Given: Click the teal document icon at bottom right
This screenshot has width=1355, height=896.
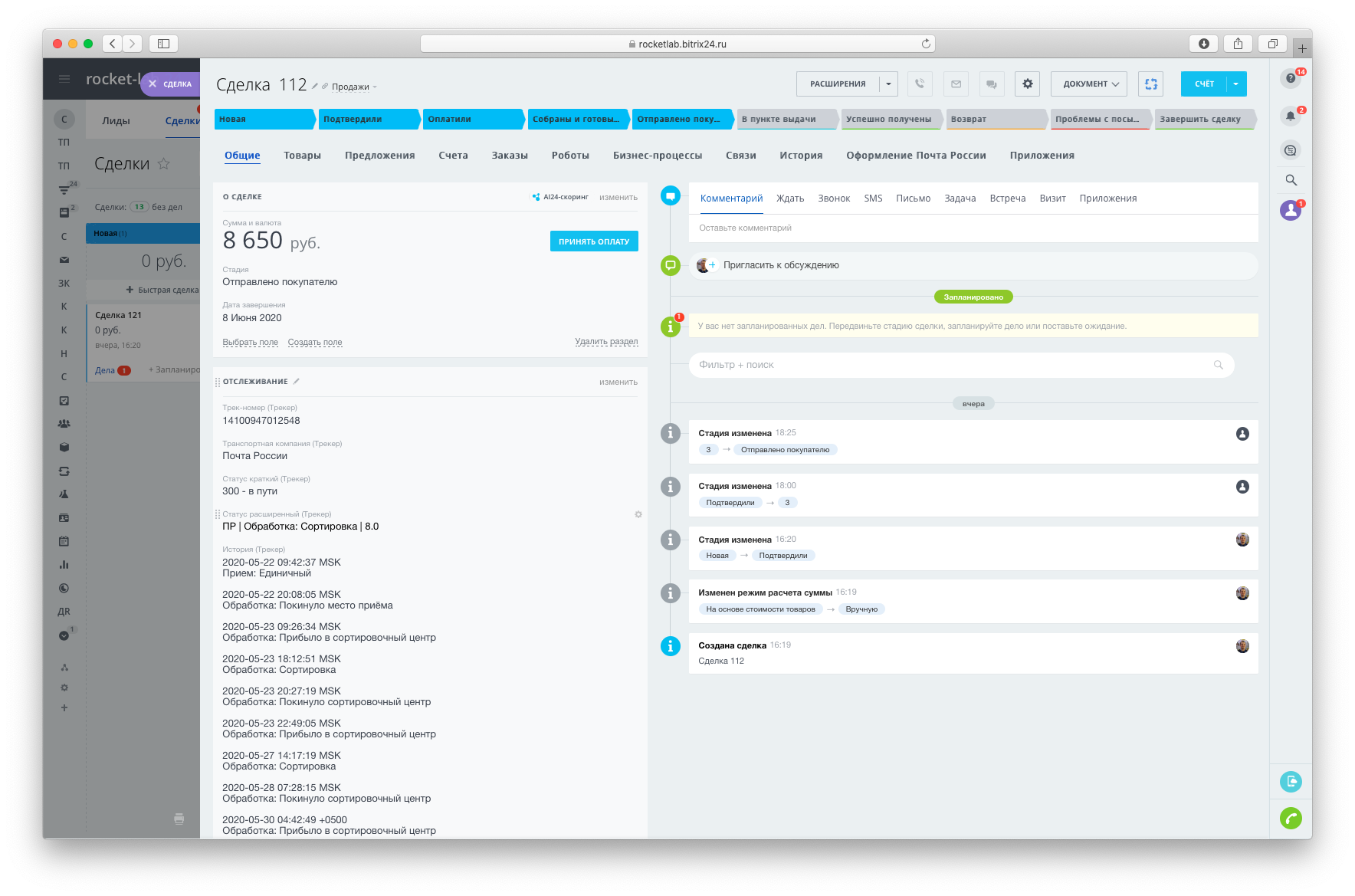Looking at the screenshot, I should click(1291, 782).
